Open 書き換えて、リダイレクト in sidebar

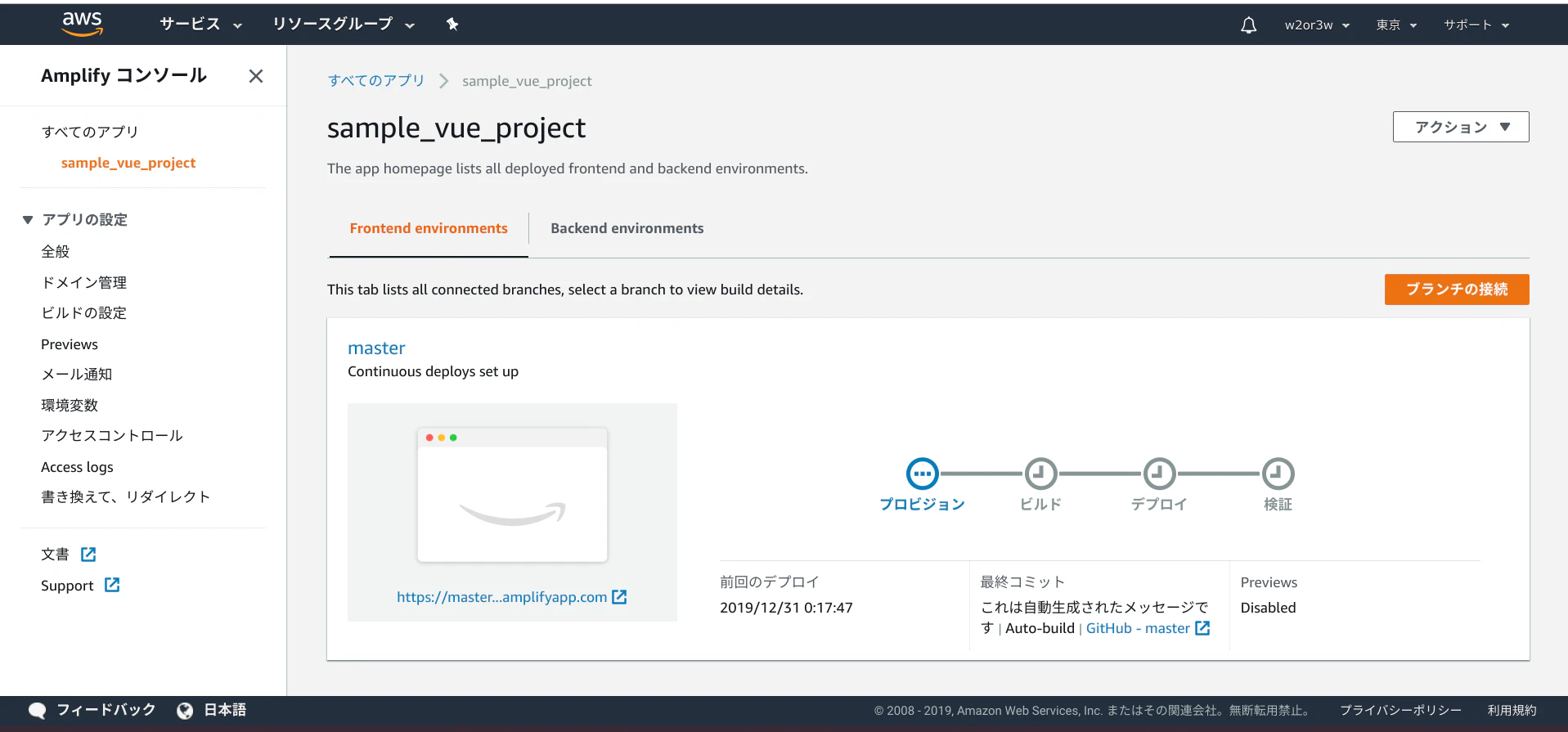pyautogui.click(x=126, y=496)
